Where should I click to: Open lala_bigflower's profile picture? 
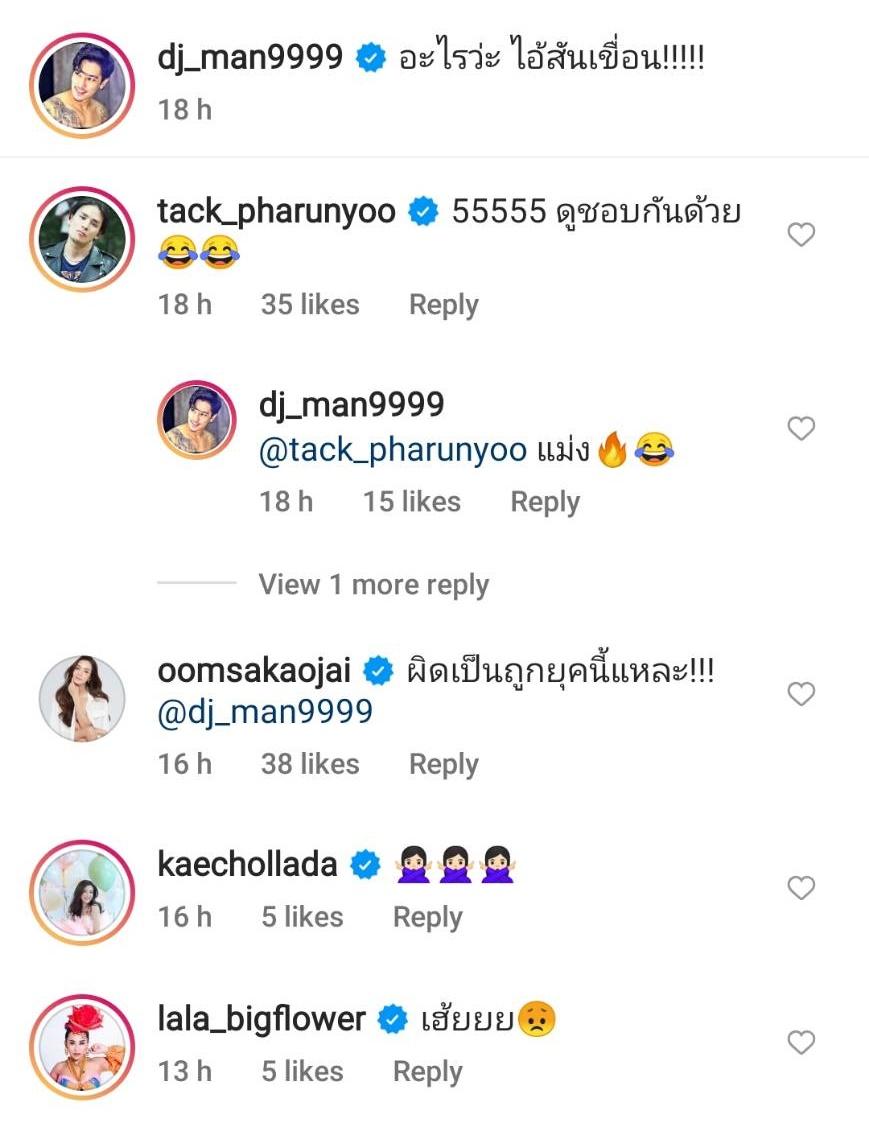[82, 1045]
